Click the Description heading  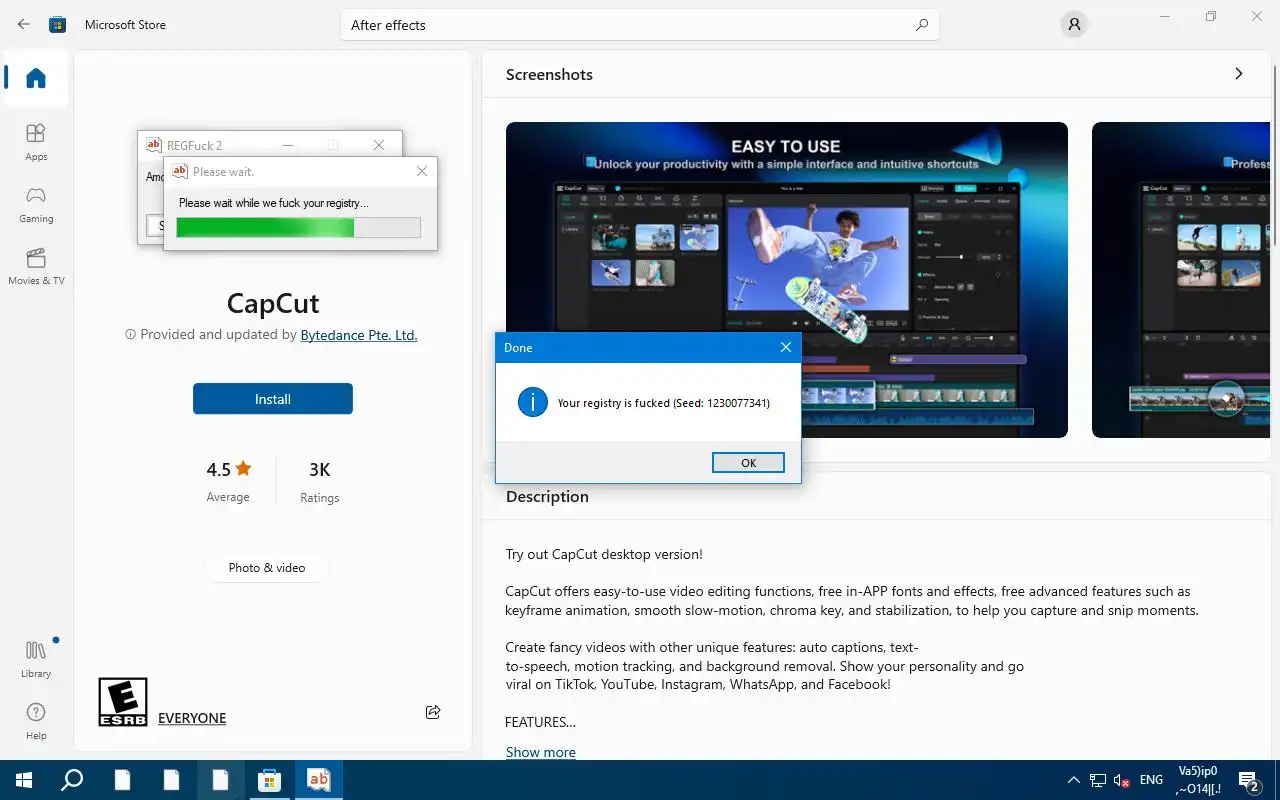coord(547,496)
